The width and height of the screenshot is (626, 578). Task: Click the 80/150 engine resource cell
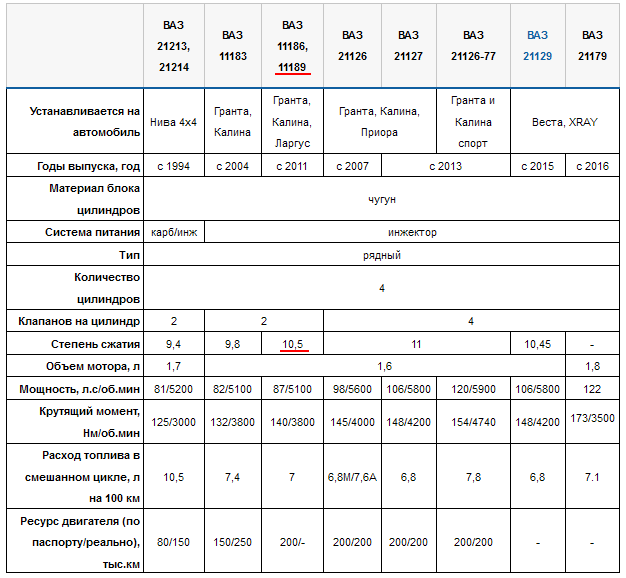[x=174, y=542]
